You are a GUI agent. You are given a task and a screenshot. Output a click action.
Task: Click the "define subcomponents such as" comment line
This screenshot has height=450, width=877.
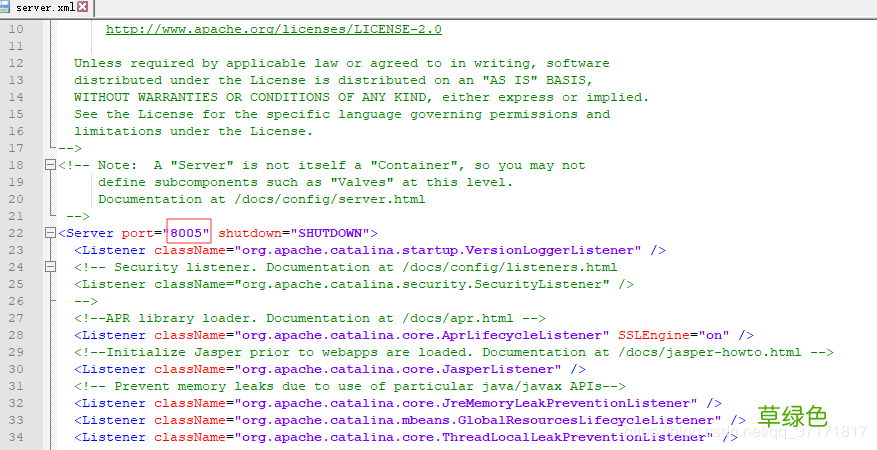pos(305,182)
